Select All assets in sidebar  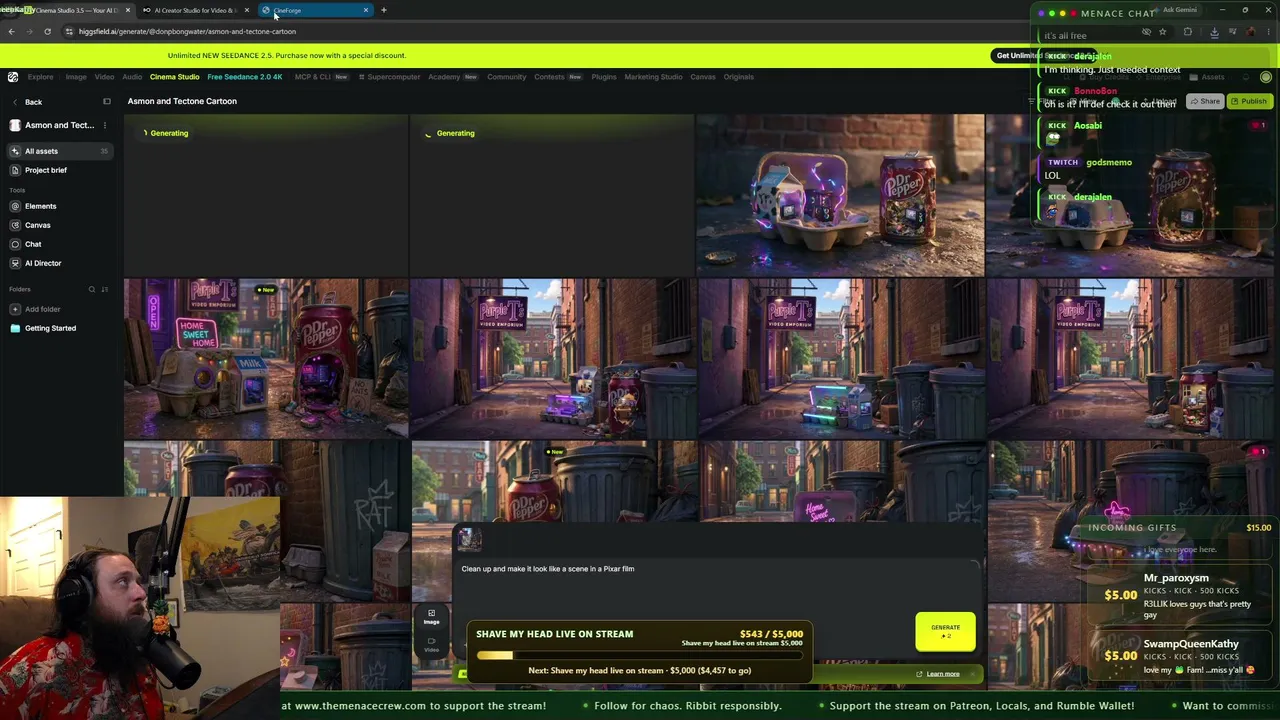click(58, 151)
